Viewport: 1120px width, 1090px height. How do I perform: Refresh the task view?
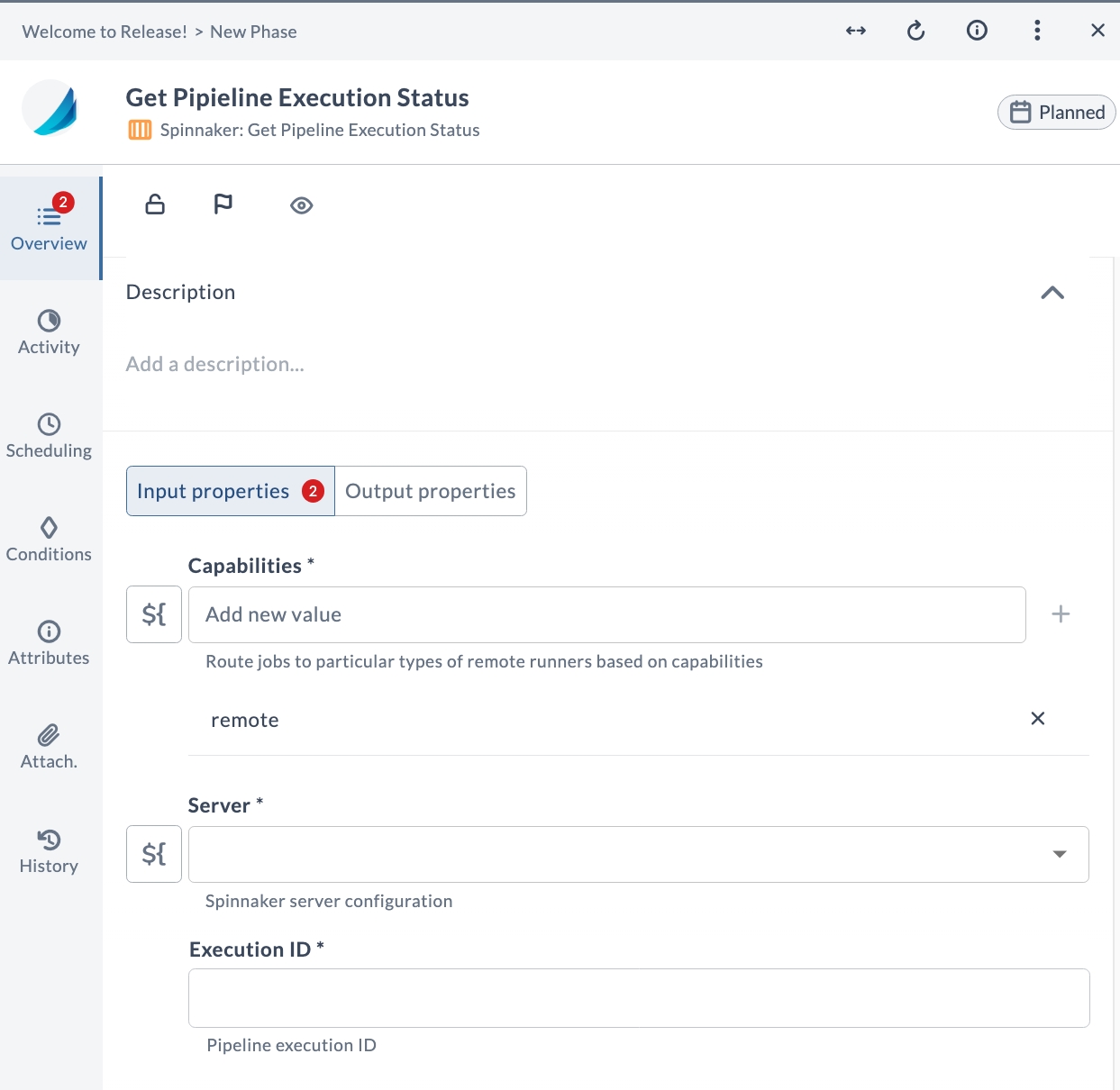(x=916, y=31)
